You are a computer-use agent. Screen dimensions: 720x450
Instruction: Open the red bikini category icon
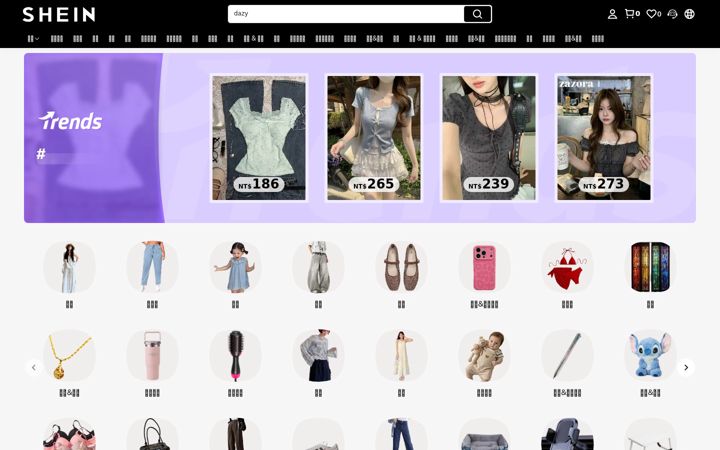[567, 267]
